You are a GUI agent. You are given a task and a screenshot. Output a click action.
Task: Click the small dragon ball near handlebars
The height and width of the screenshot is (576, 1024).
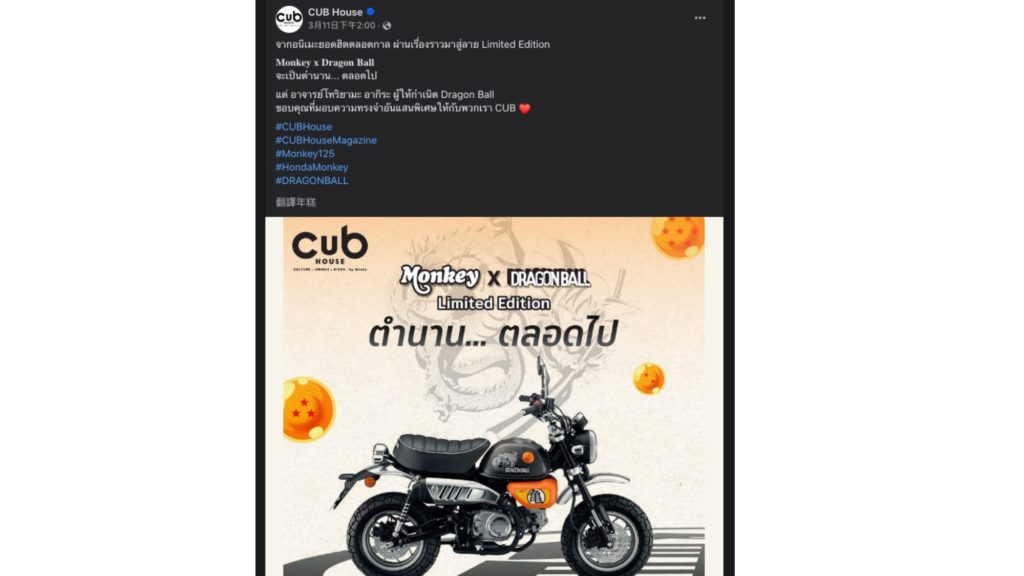tap(648, 379)
